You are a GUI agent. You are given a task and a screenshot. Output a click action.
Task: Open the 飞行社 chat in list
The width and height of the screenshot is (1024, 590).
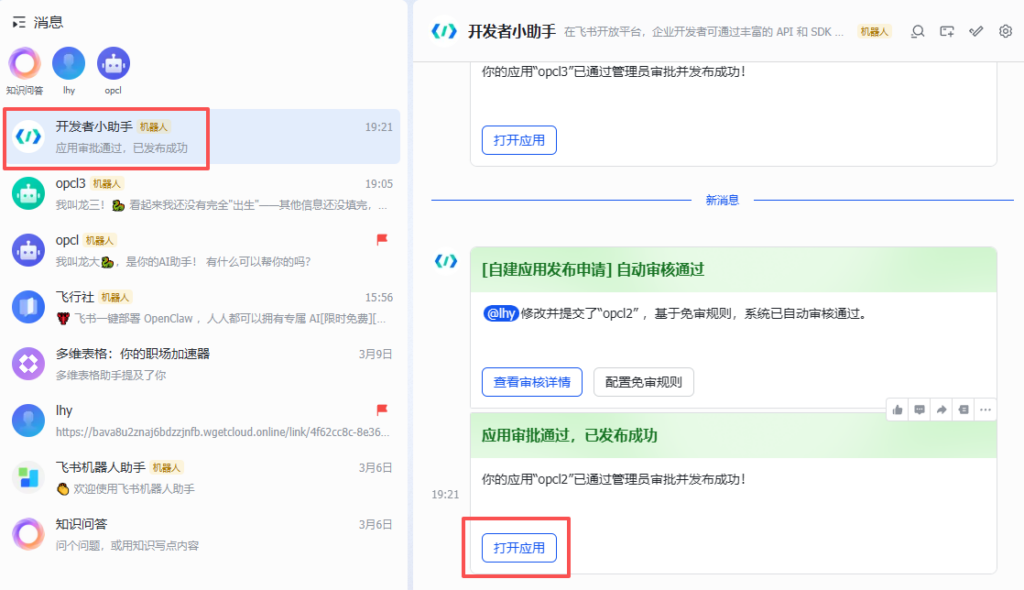(200, 306)
